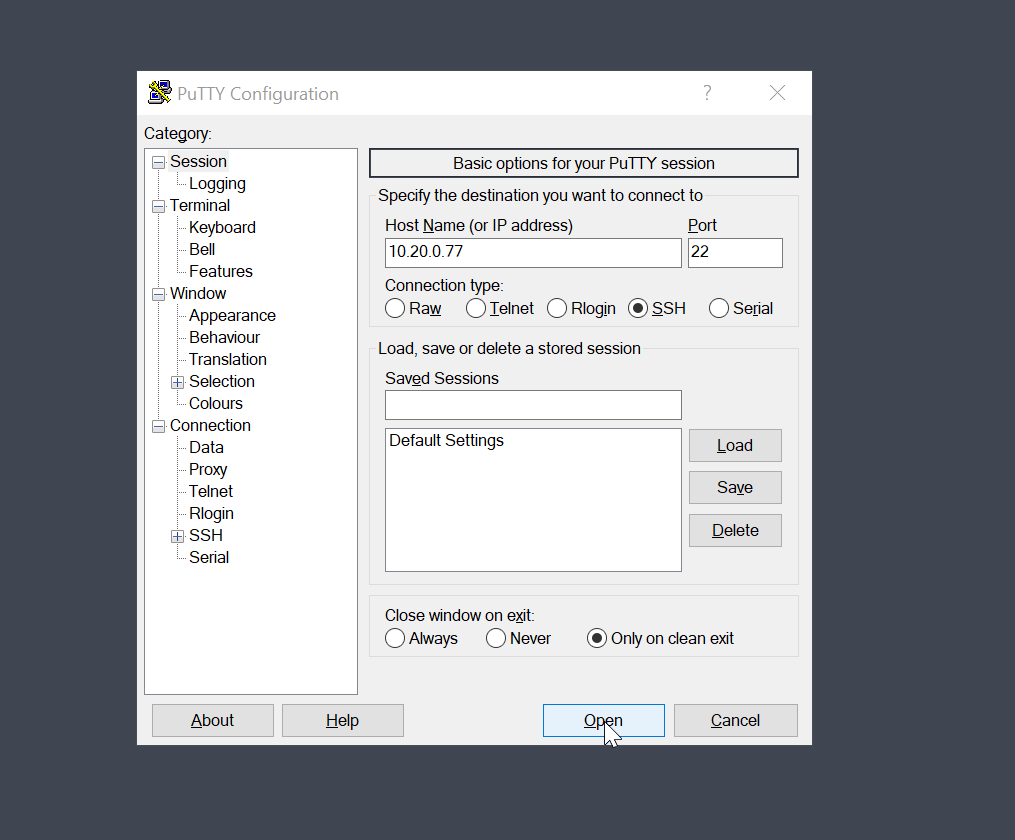Open the Appearance category
Viewport: 1015px width, 840px height.
pos(232,315)
